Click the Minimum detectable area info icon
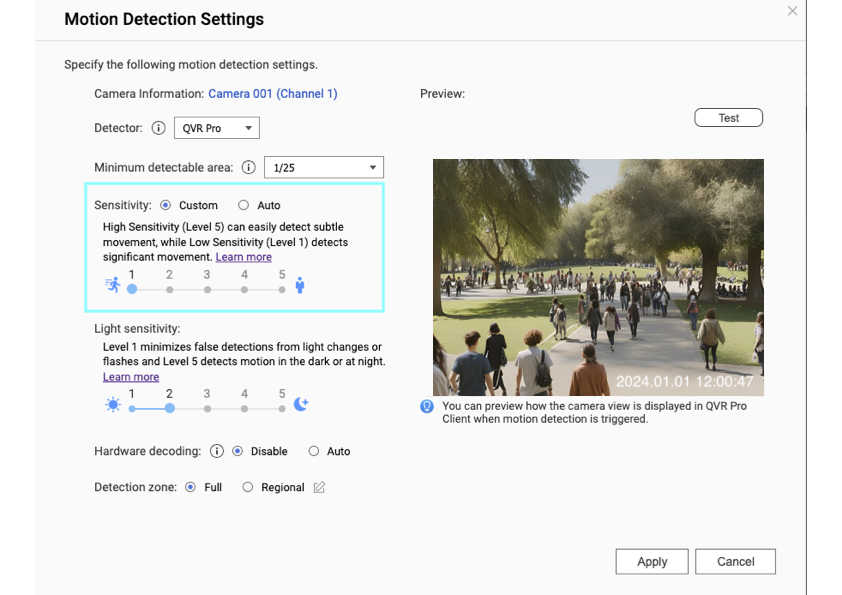 click(x=246, y=167)
